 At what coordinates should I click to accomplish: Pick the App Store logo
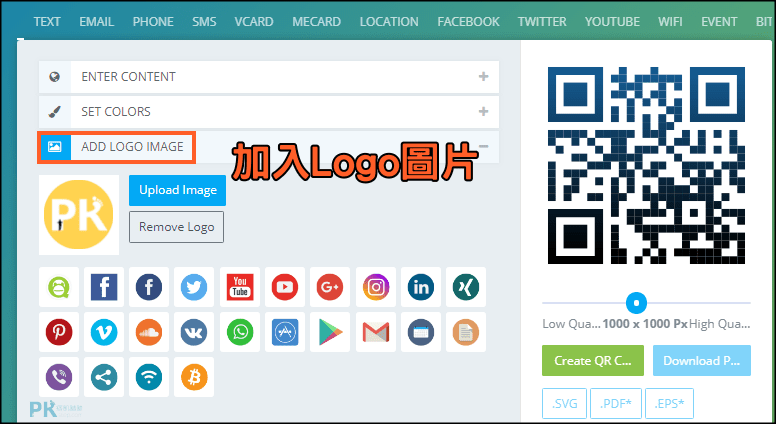click(x=285, y=332)
